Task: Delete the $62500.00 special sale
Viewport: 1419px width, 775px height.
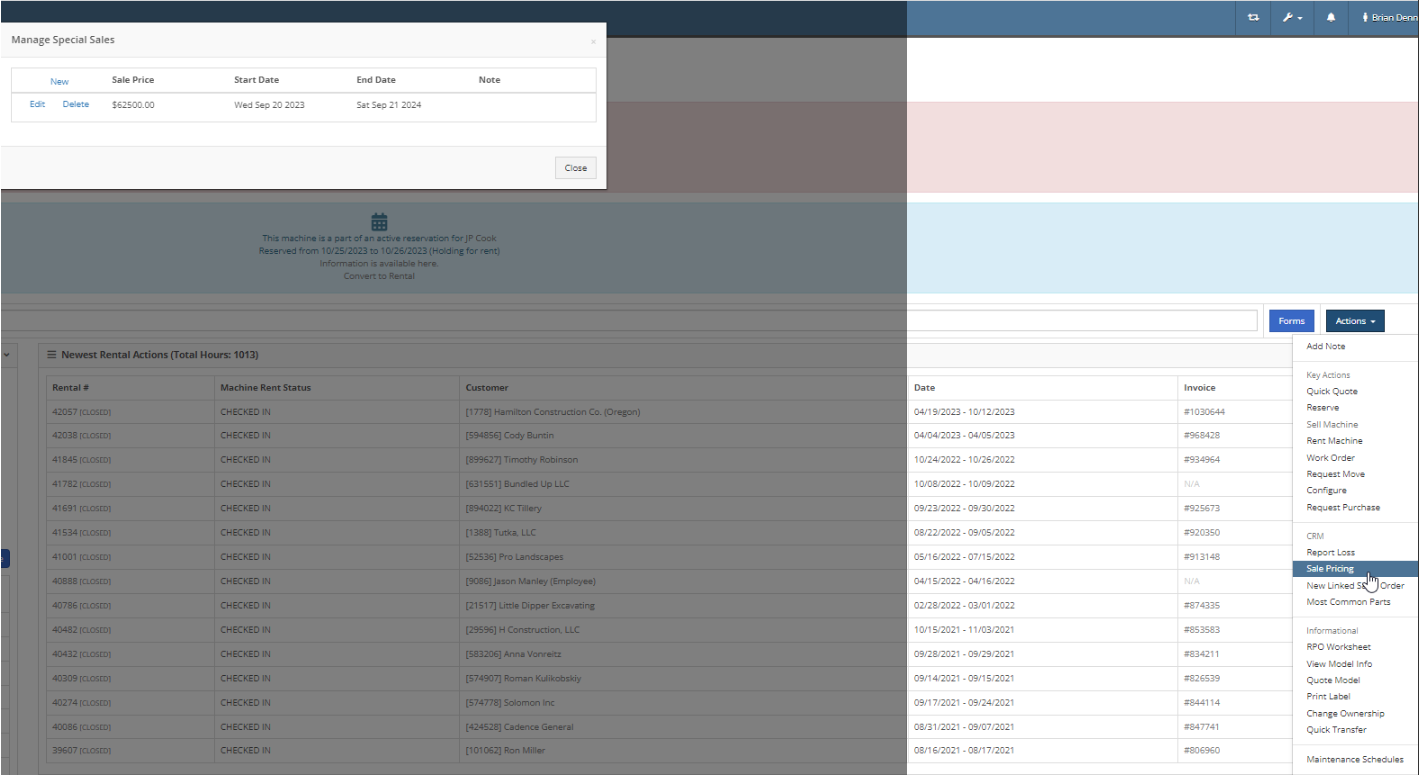Action: [x=76, y=104]
